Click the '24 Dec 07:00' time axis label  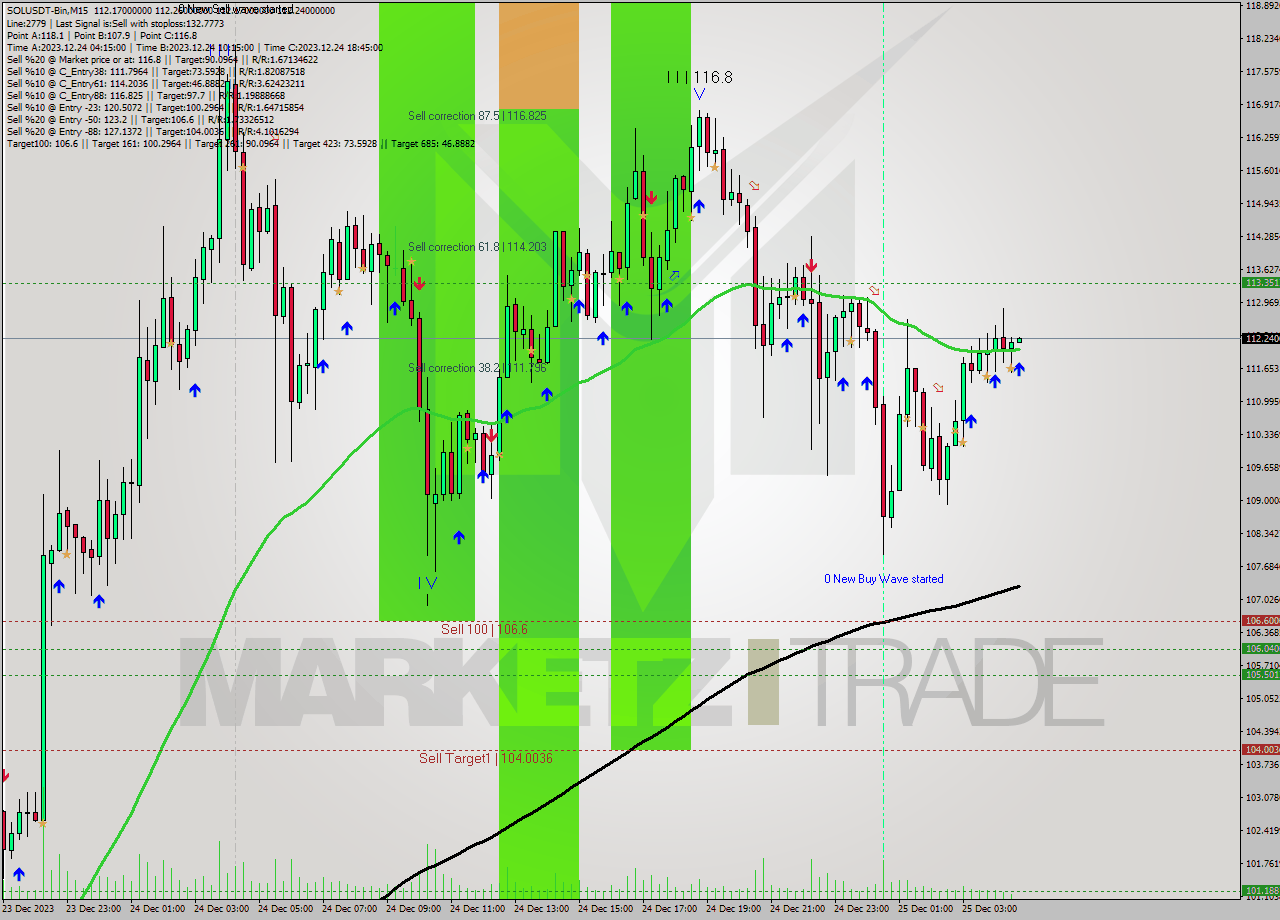pyautogui.click(x=349, y=909)
